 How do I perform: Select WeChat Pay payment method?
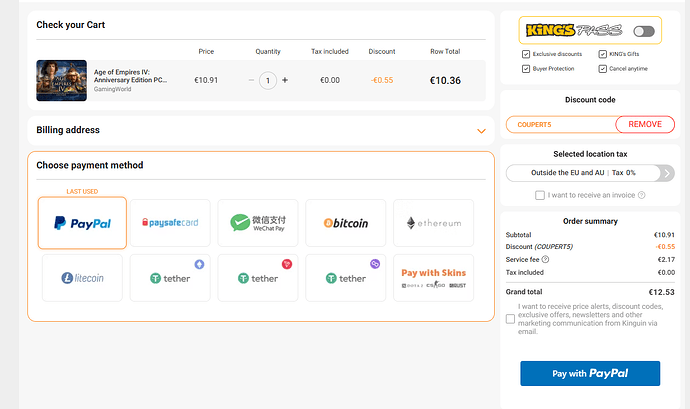point(257,223)
